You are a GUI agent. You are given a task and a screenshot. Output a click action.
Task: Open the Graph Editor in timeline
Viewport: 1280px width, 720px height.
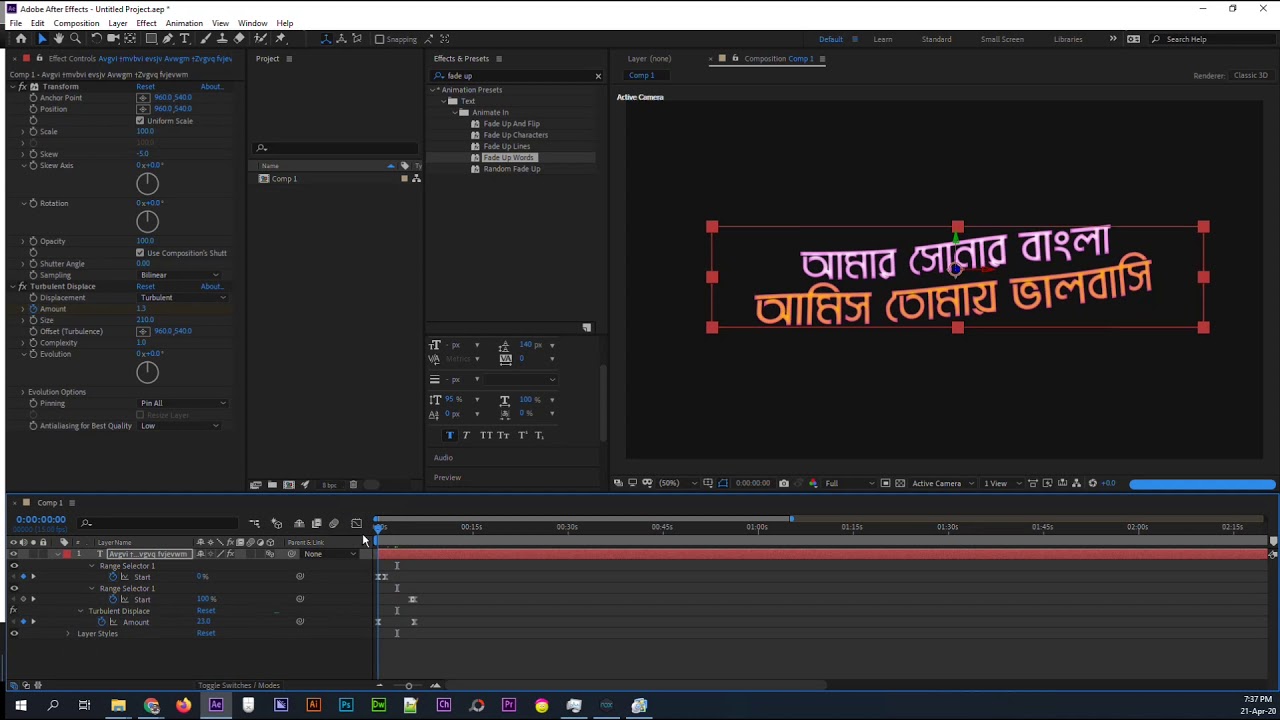pyautogui.click(x=356, y=524)
